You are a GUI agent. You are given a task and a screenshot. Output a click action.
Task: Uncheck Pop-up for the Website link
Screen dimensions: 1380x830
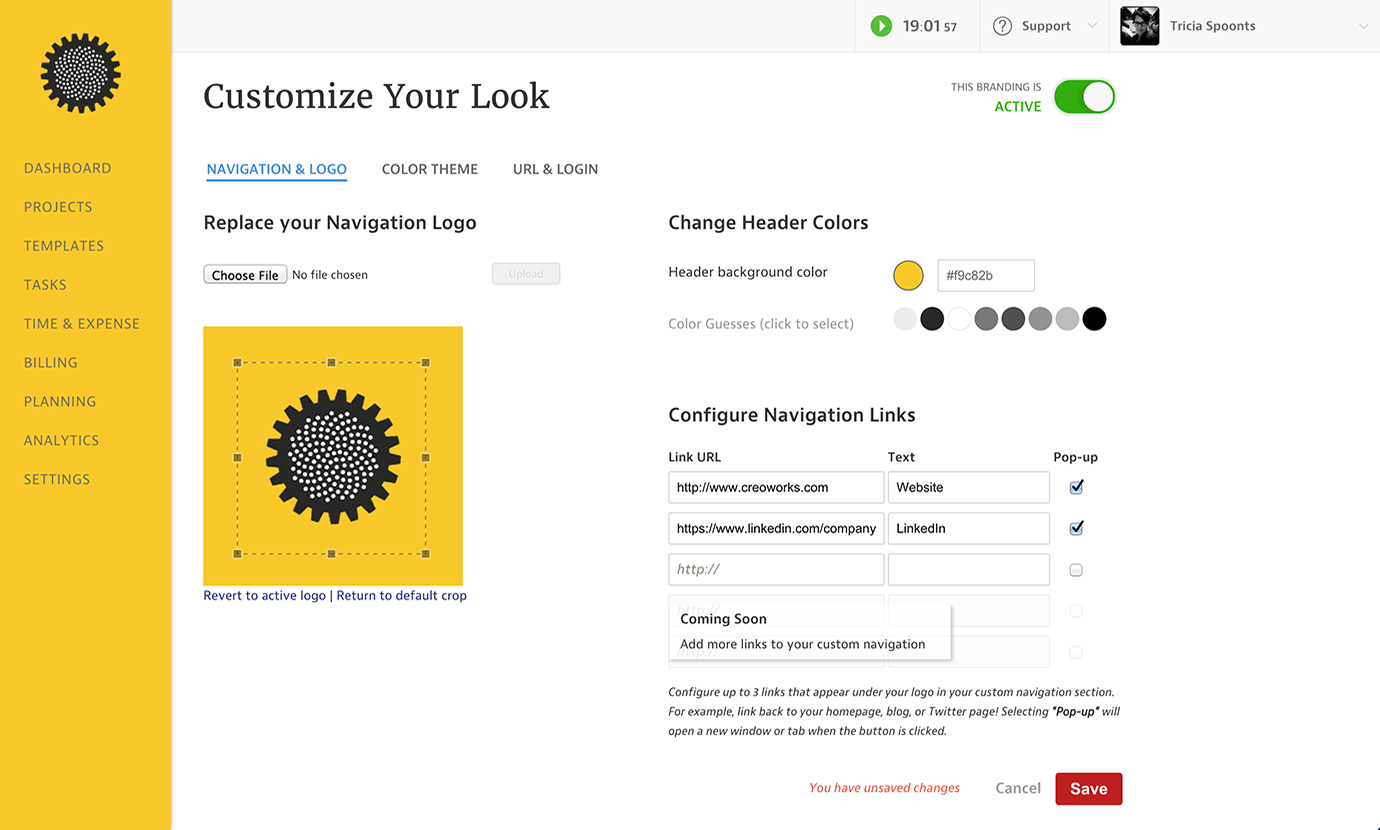click(x=1076, y=487)
